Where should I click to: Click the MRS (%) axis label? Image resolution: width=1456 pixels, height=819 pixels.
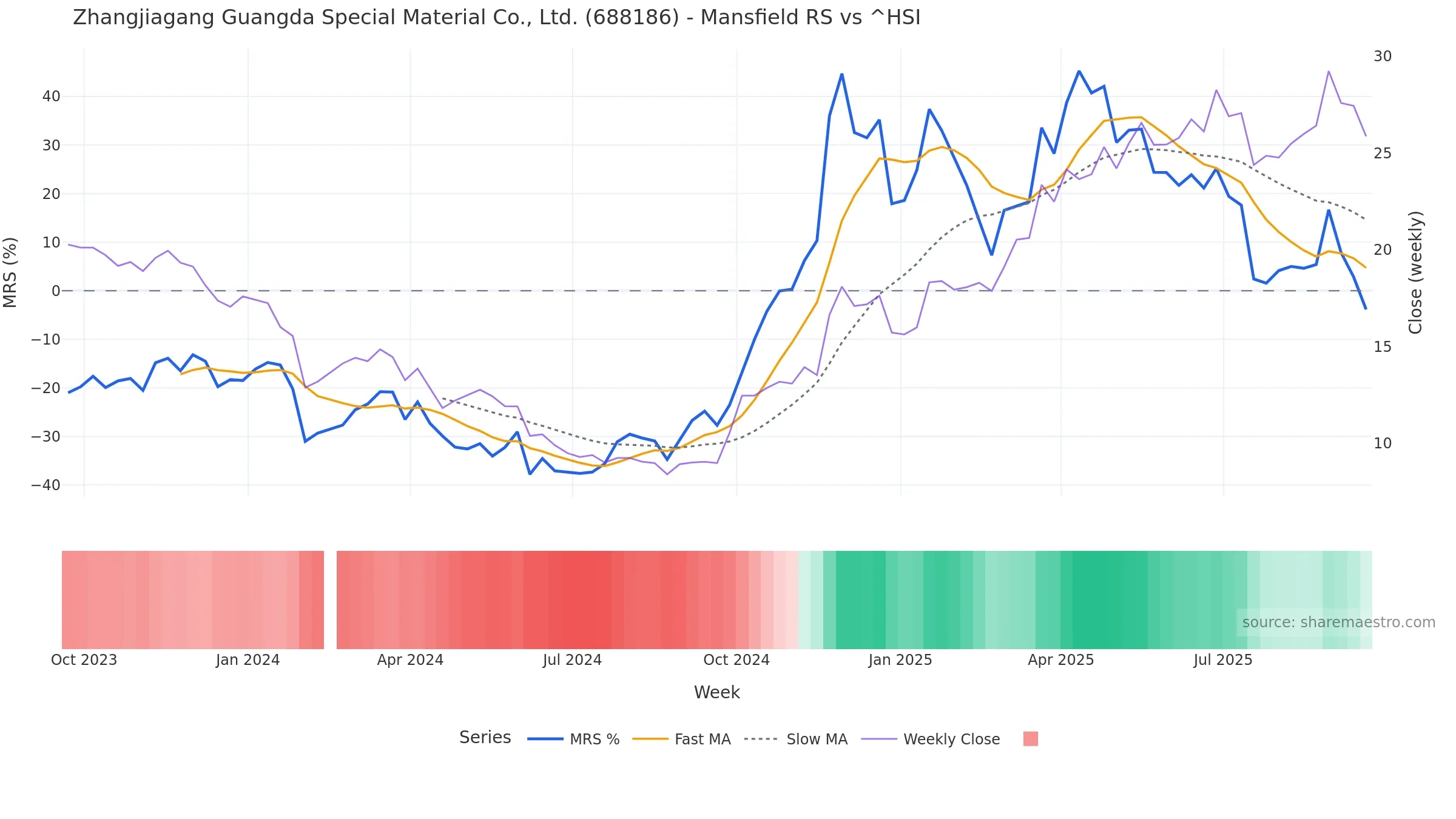coord(10,272)
